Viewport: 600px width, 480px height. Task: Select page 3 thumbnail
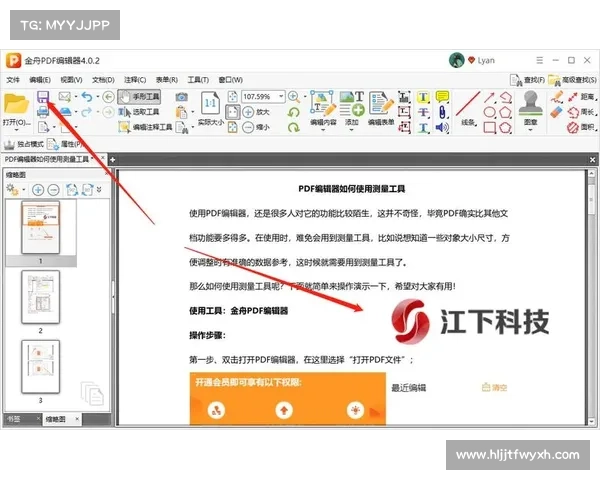click(41, 367)
